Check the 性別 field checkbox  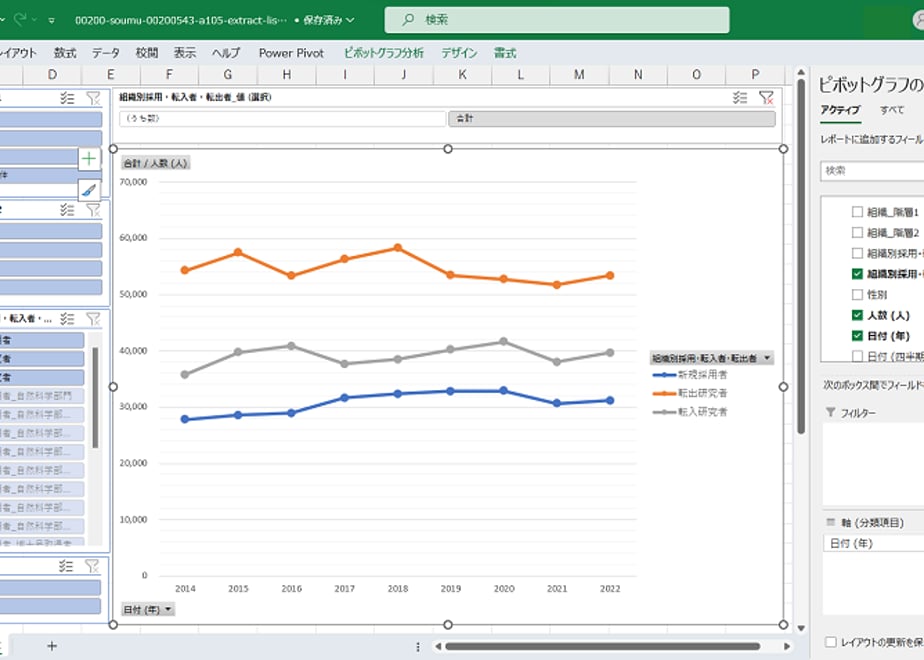tap(857, 294)
